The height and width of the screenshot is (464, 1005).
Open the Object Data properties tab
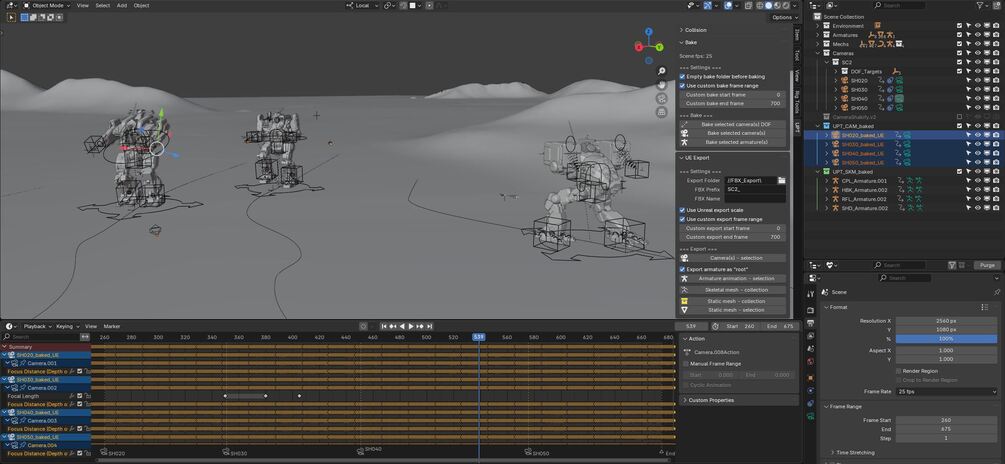pyautogui.click(x=811, y=417)
